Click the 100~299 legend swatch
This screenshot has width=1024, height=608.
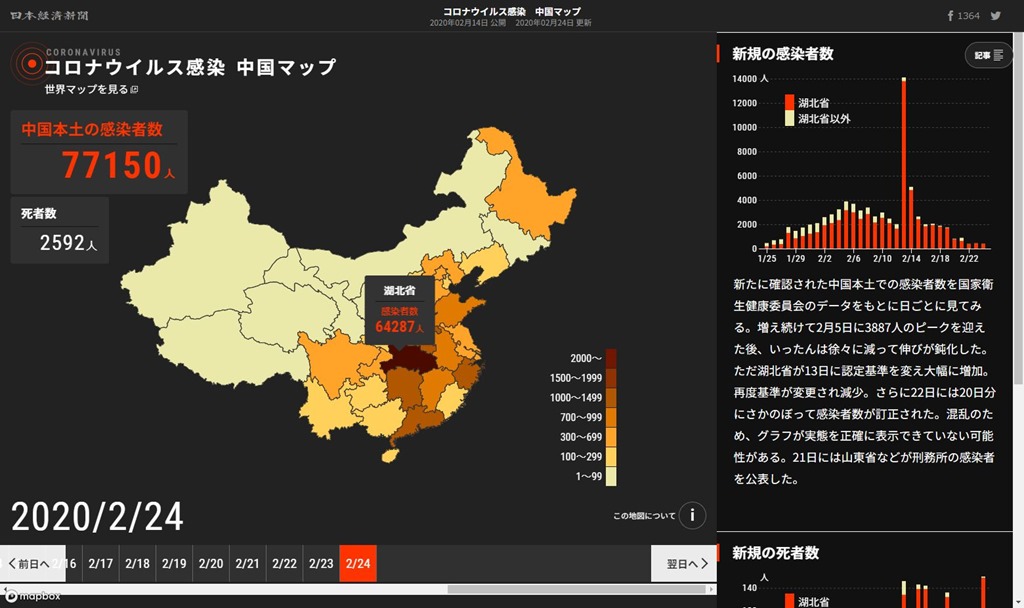[x=611, y=456]
